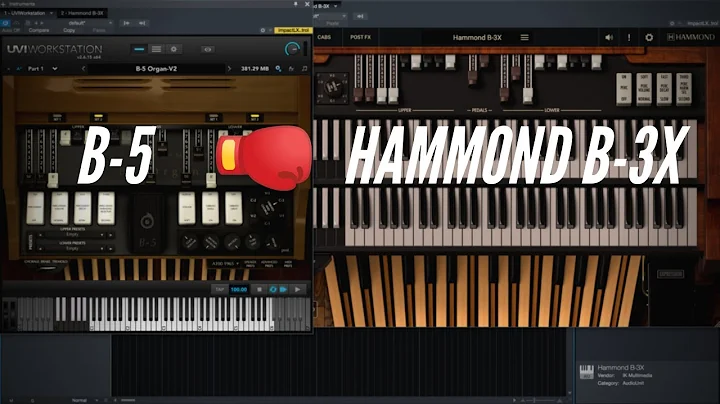Turn the B-5 vibrato chorus selector knob
Viewport: 720px width, 404px height.
(x=268, y=208)
